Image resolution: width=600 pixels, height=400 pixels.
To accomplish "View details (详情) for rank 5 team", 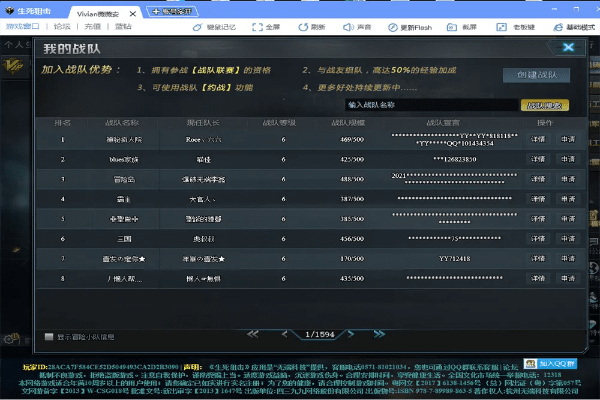I will pos(538,219).
